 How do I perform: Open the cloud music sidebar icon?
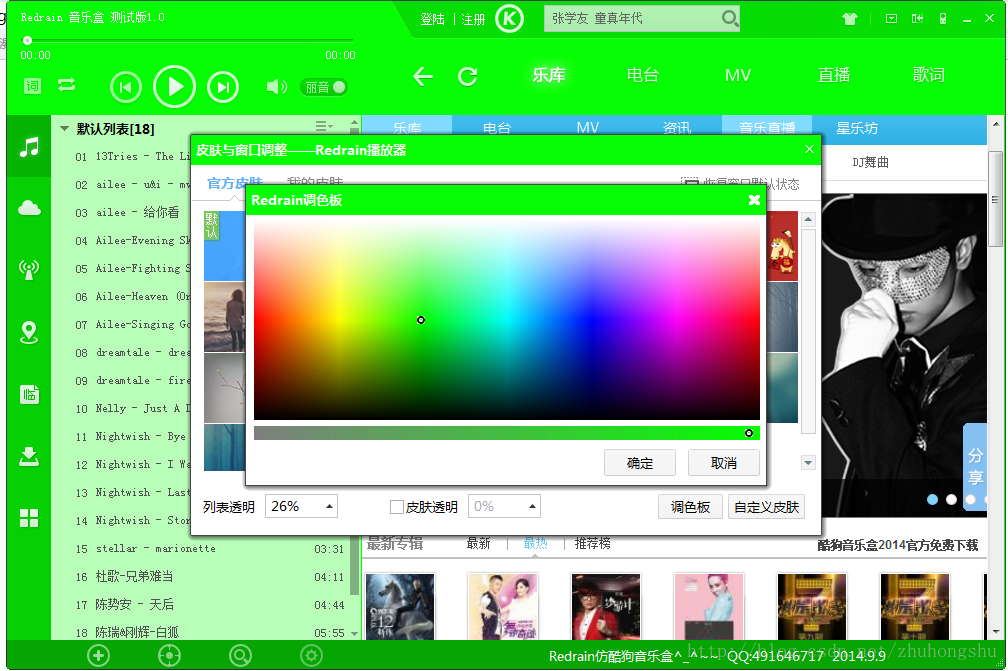coord(29,208)
